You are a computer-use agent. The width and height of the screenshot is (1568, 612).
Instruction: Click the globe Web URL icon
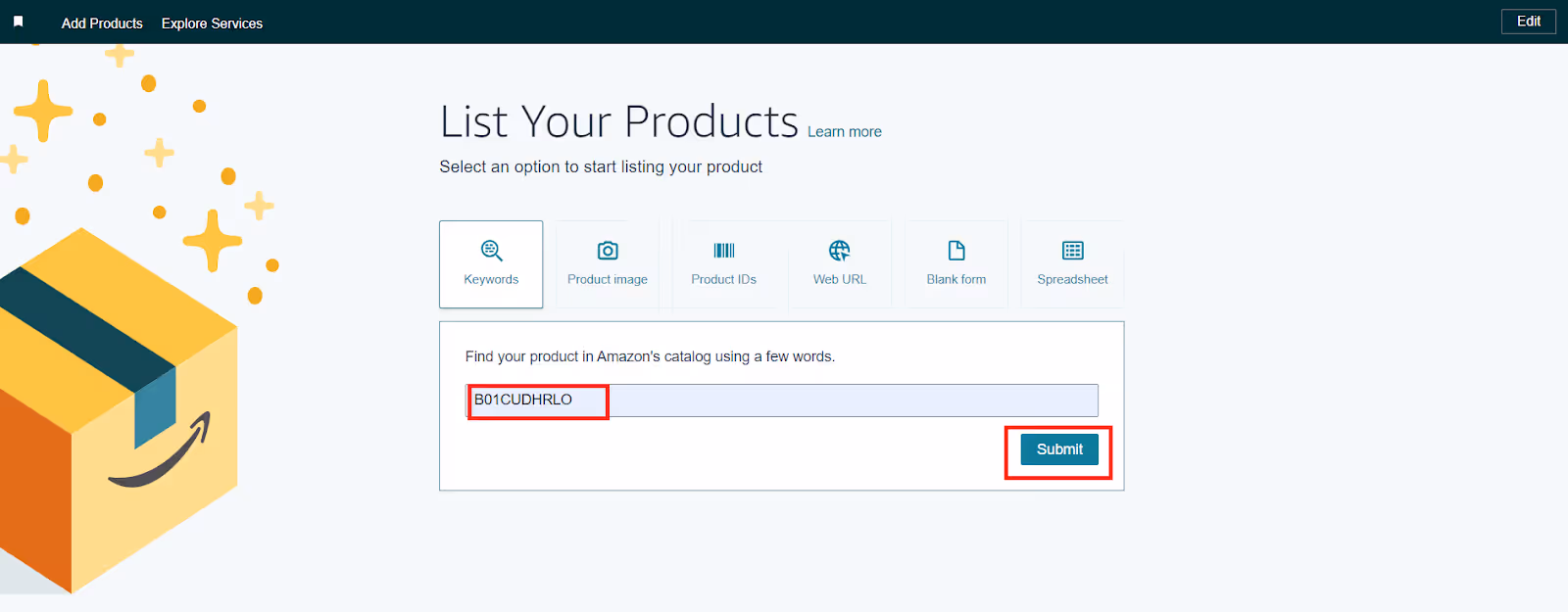840,251
